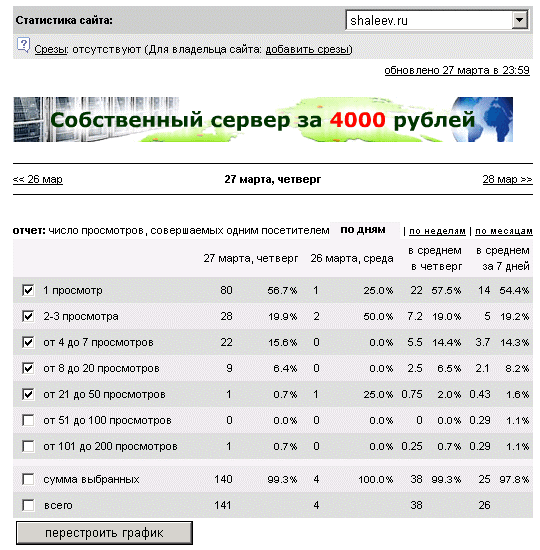
Task: Toggle the от 4 до 7 просмотров checkbox
Action: click(x=28, y=342)
